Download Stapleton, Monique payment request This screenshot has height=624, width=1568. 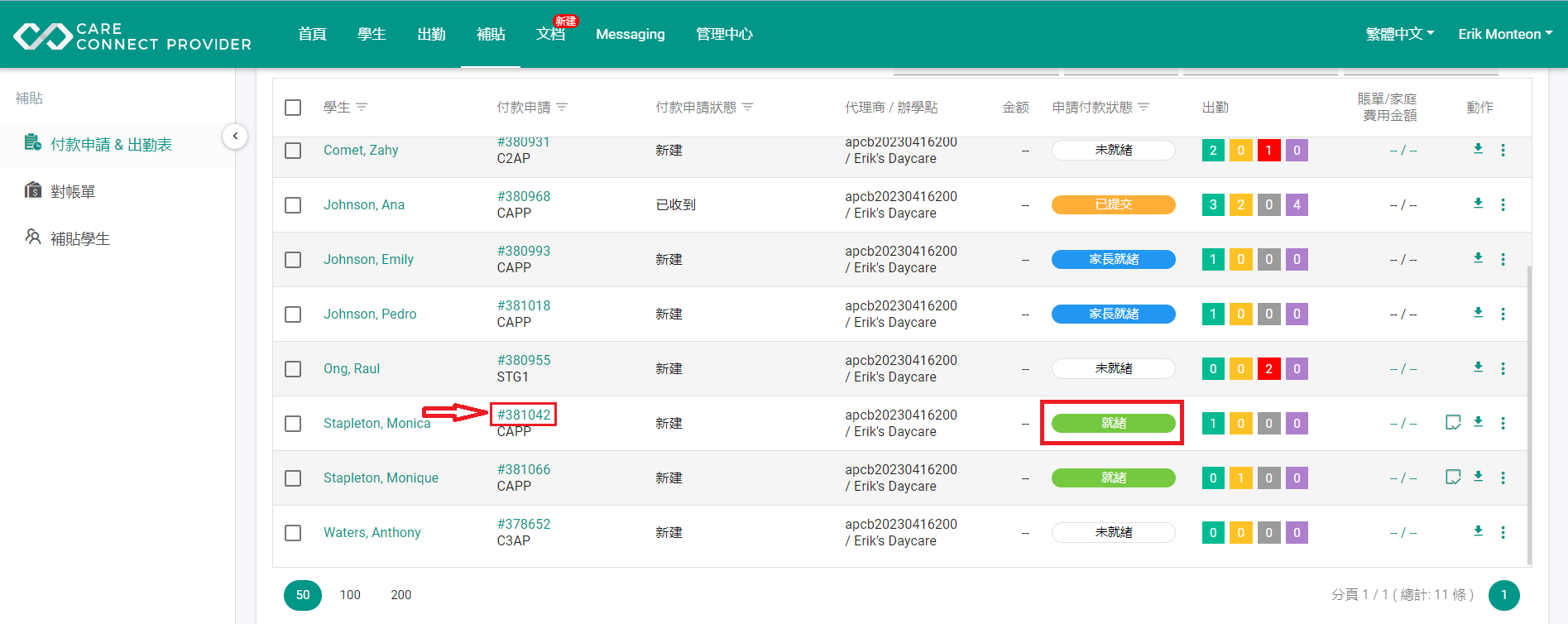click(1478, 477)
